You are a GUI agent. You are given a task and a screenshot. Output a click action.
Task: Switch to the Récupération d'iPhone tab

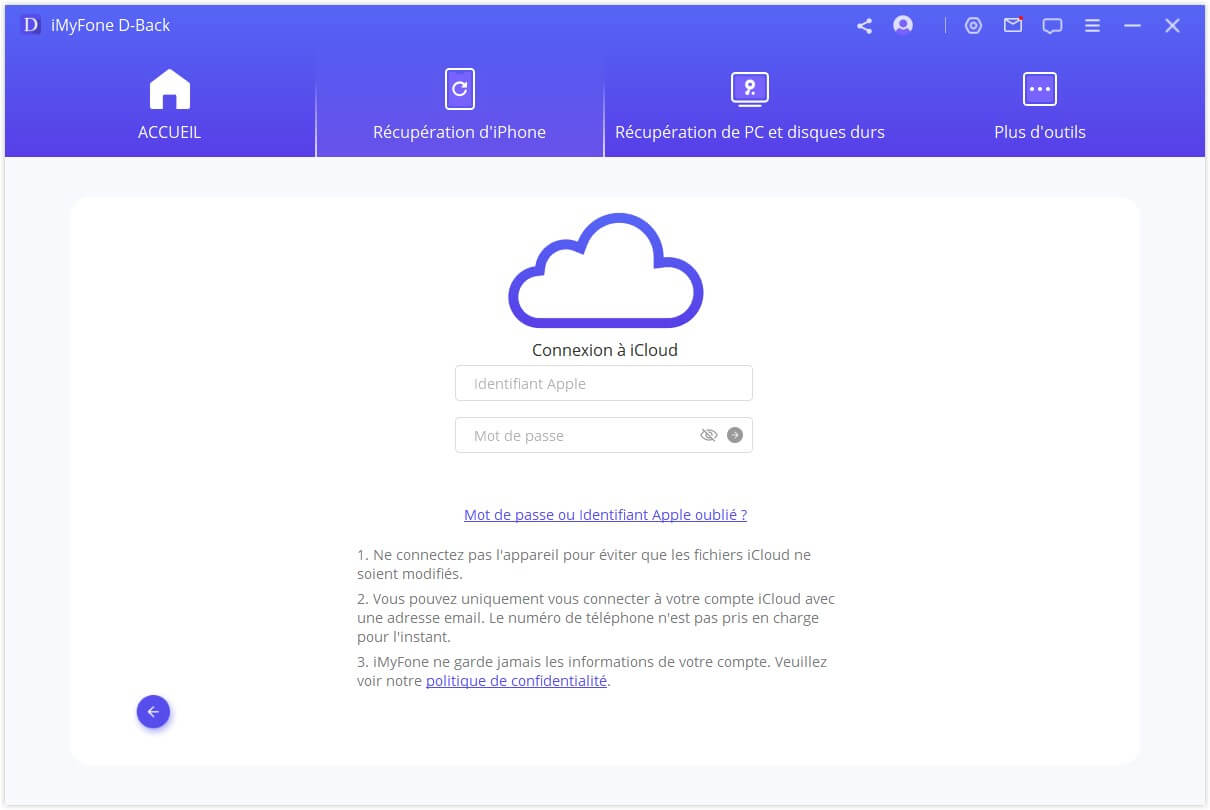click(459, 131)
